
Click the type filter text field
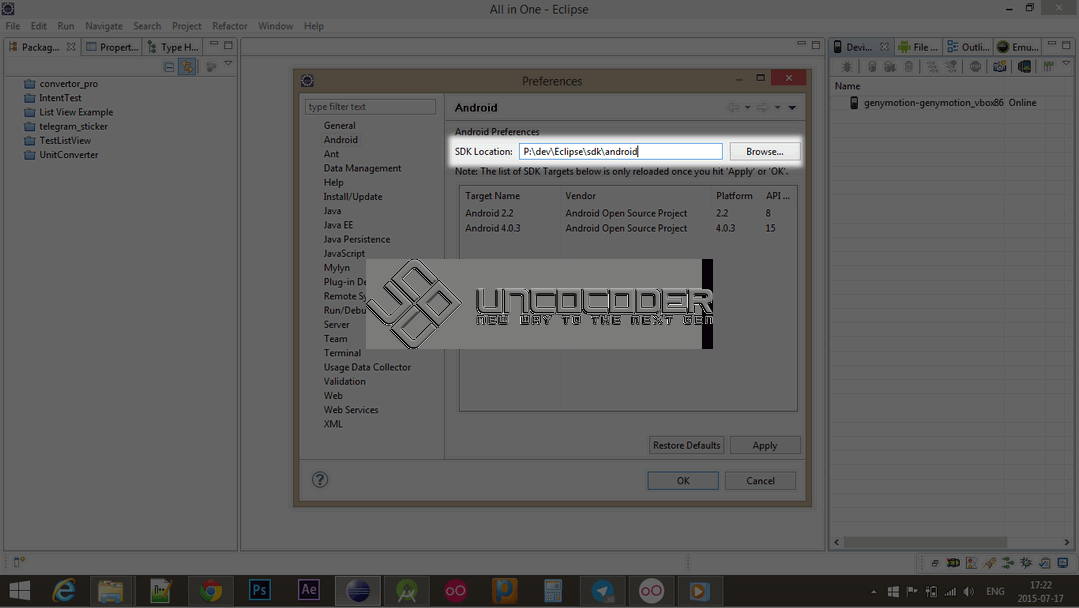click(x=370, y=107)
